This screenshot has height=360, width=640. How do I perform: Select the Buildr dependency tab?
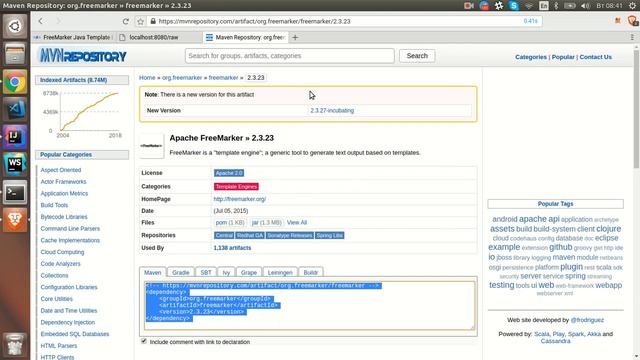[x=311, y=272]
